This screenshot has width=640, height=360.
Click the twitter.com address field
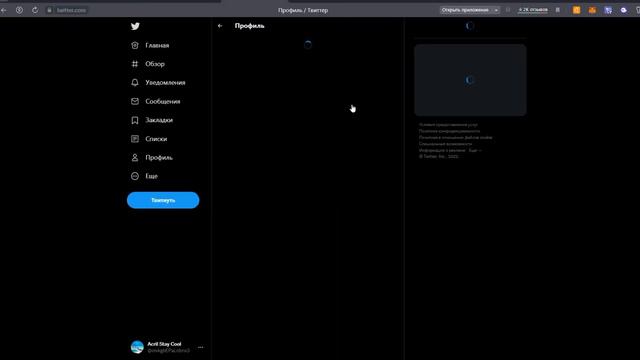[x=71, y=10]
